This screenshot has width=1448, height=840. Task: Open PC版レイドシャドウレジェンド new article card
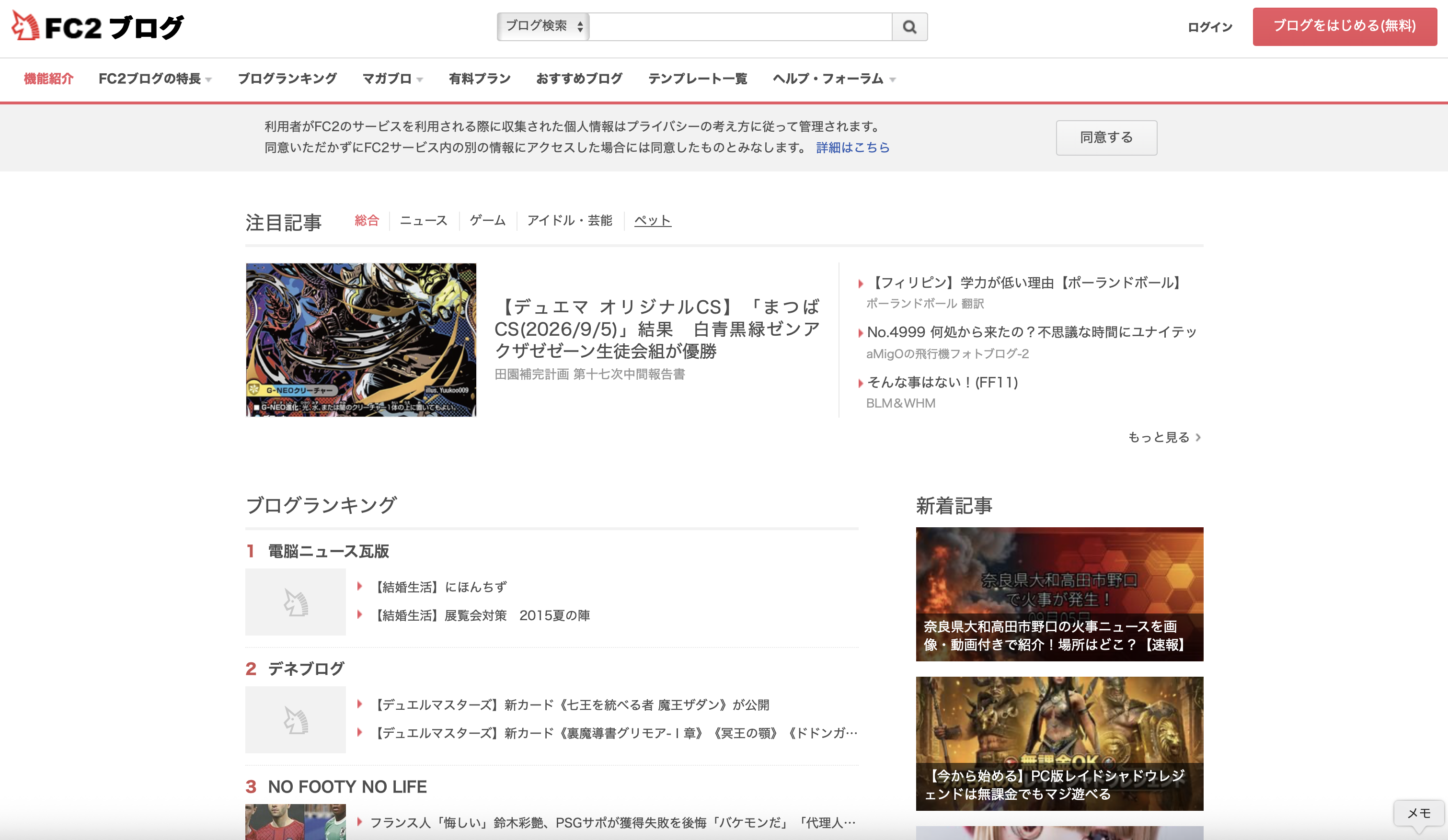coord(1059,744)
